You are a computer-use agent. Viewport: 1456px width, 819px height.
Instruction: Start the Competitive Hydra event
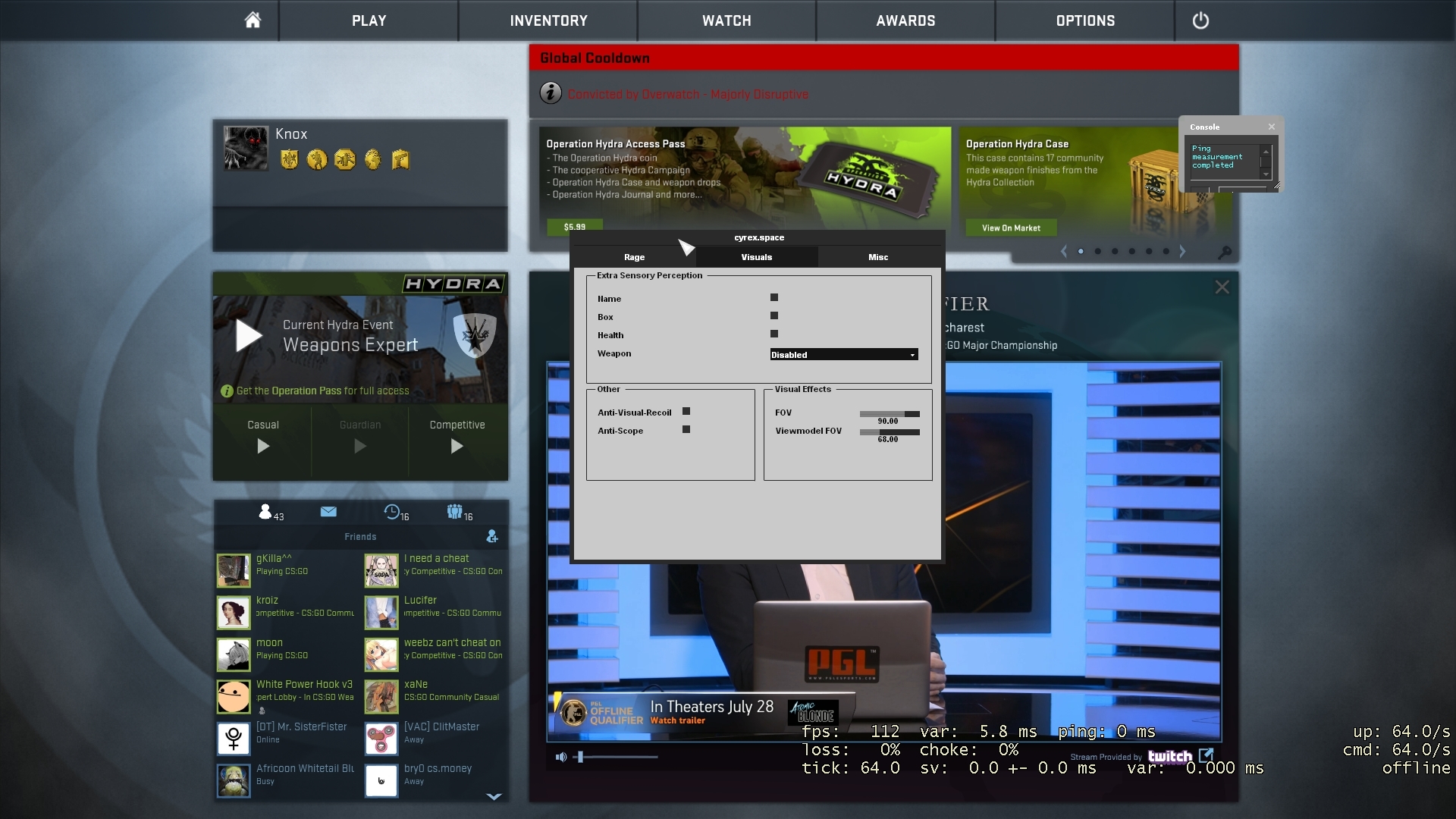(x=457, y=446)
